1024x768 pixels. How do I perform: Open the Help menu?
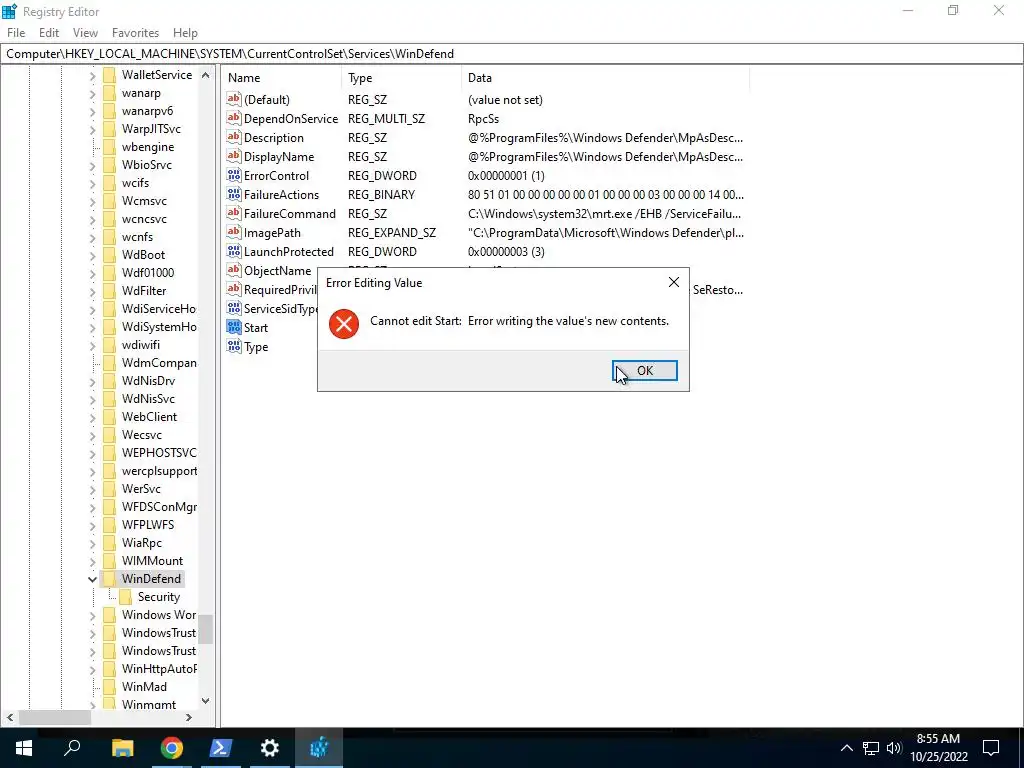pos(185,33)
